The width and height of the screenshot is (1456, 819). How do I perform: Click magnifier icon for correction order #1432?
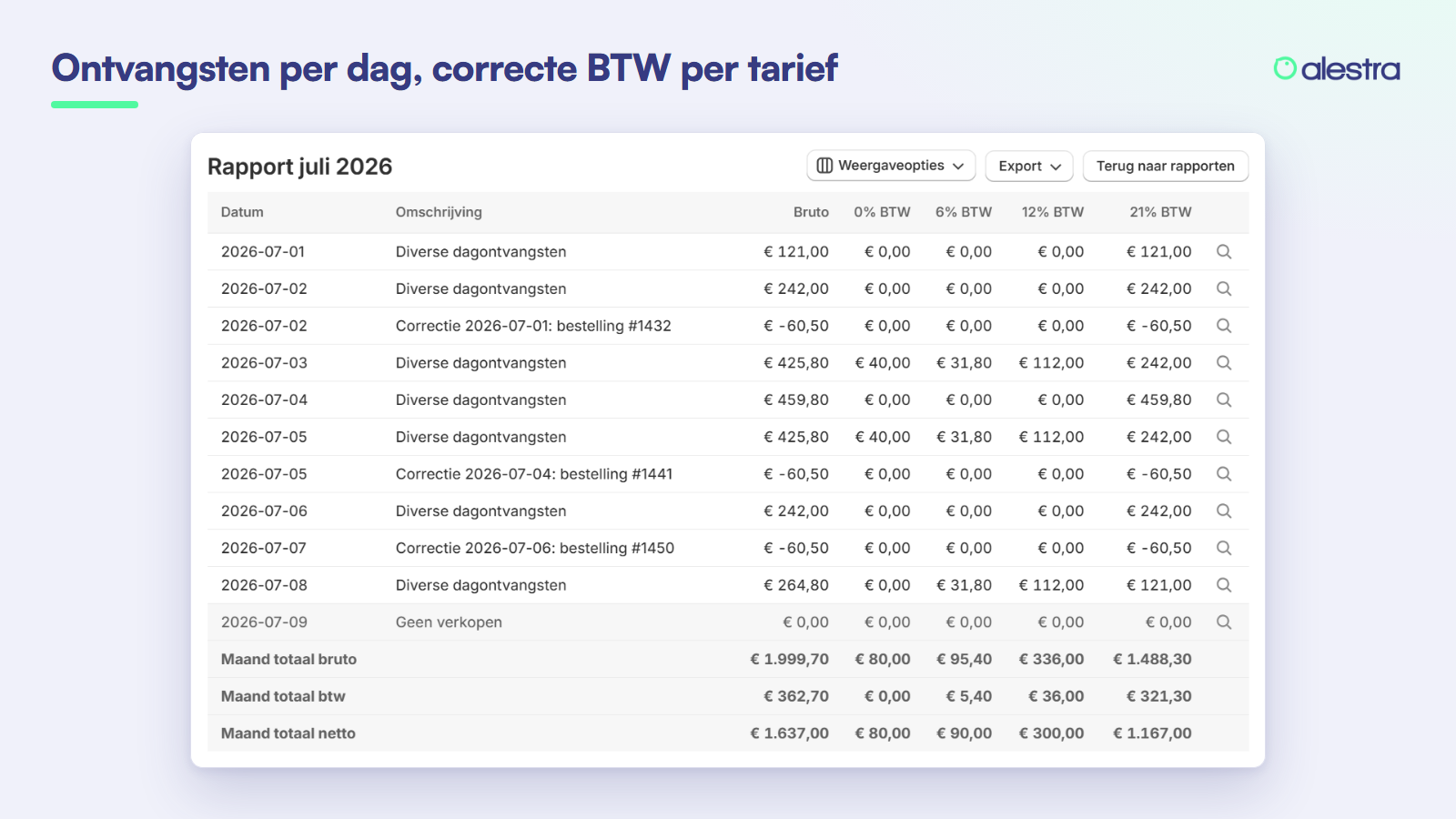tap(1224, 326)
